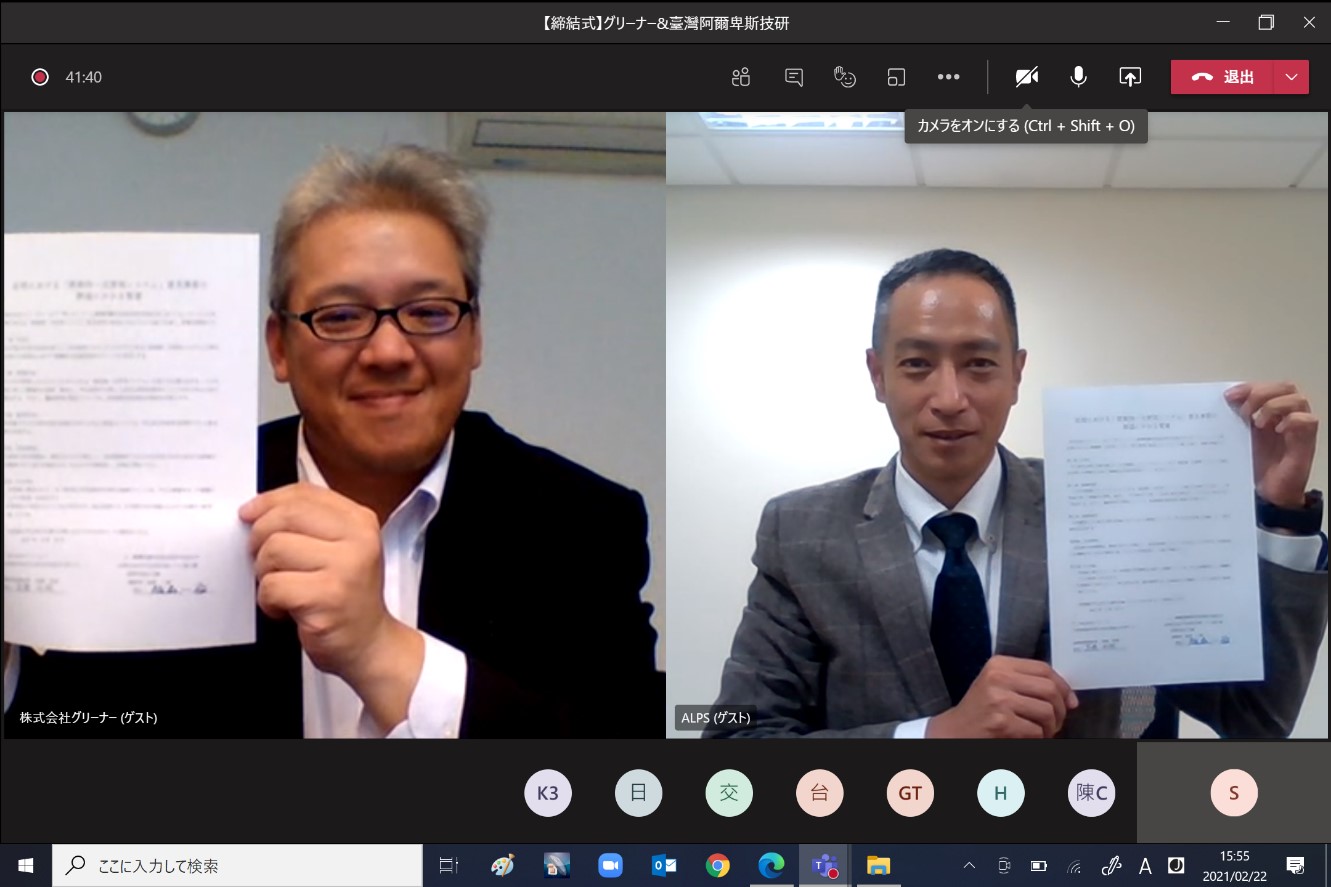Open raise hand reactions menu
This screenshot has height=887, width=1331.
[845, 77]
